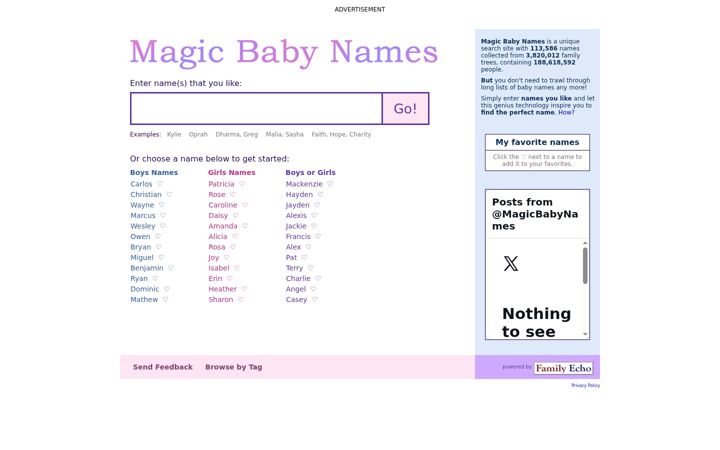Click the heart next to Christian
Screen dimensions: 720x450
pos(169,195)
